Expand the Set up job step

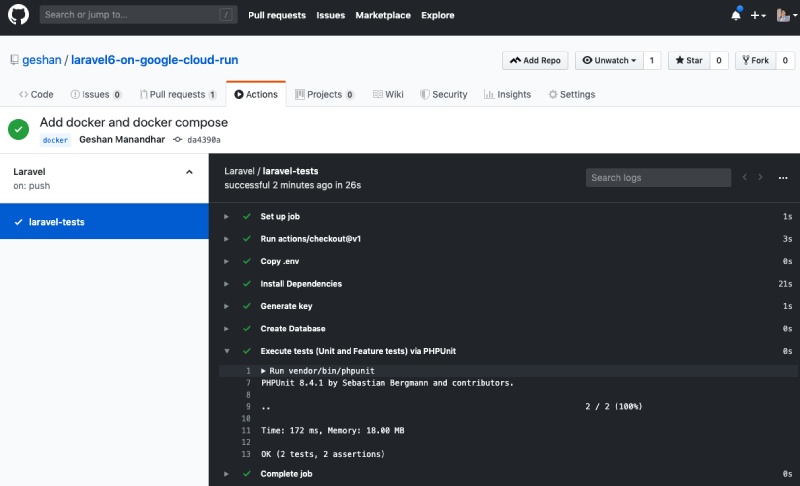226,217
